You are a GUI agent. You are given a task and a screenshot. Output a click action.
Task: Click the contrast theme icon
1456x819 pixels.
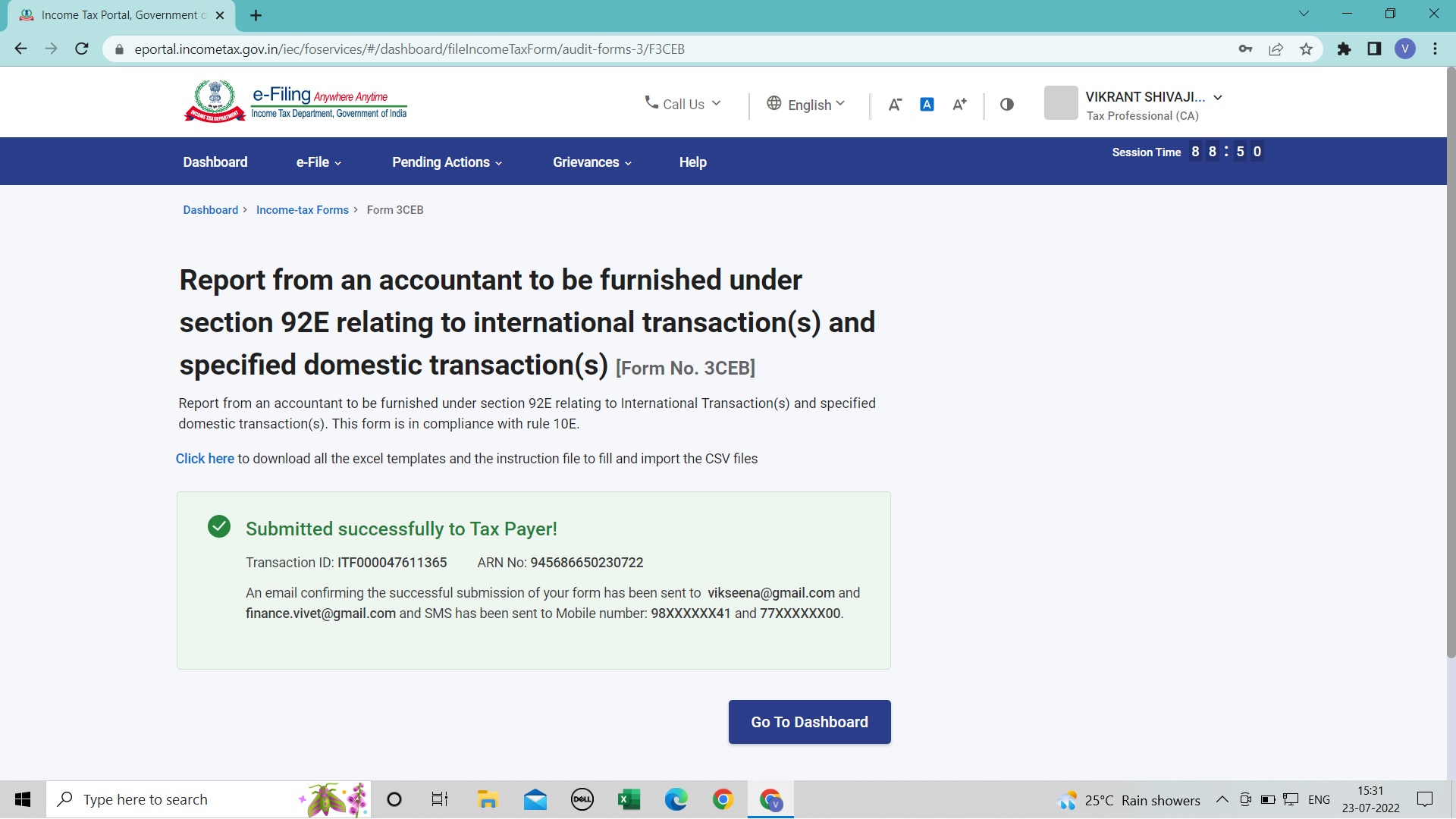tap(1006, 104)
